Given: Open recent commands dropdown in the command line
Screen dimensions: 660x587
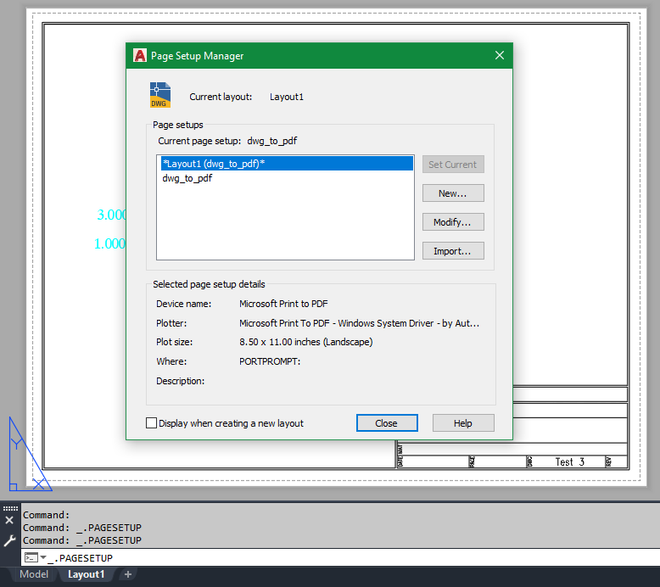Looking at the screenshot, I should 43,558.
